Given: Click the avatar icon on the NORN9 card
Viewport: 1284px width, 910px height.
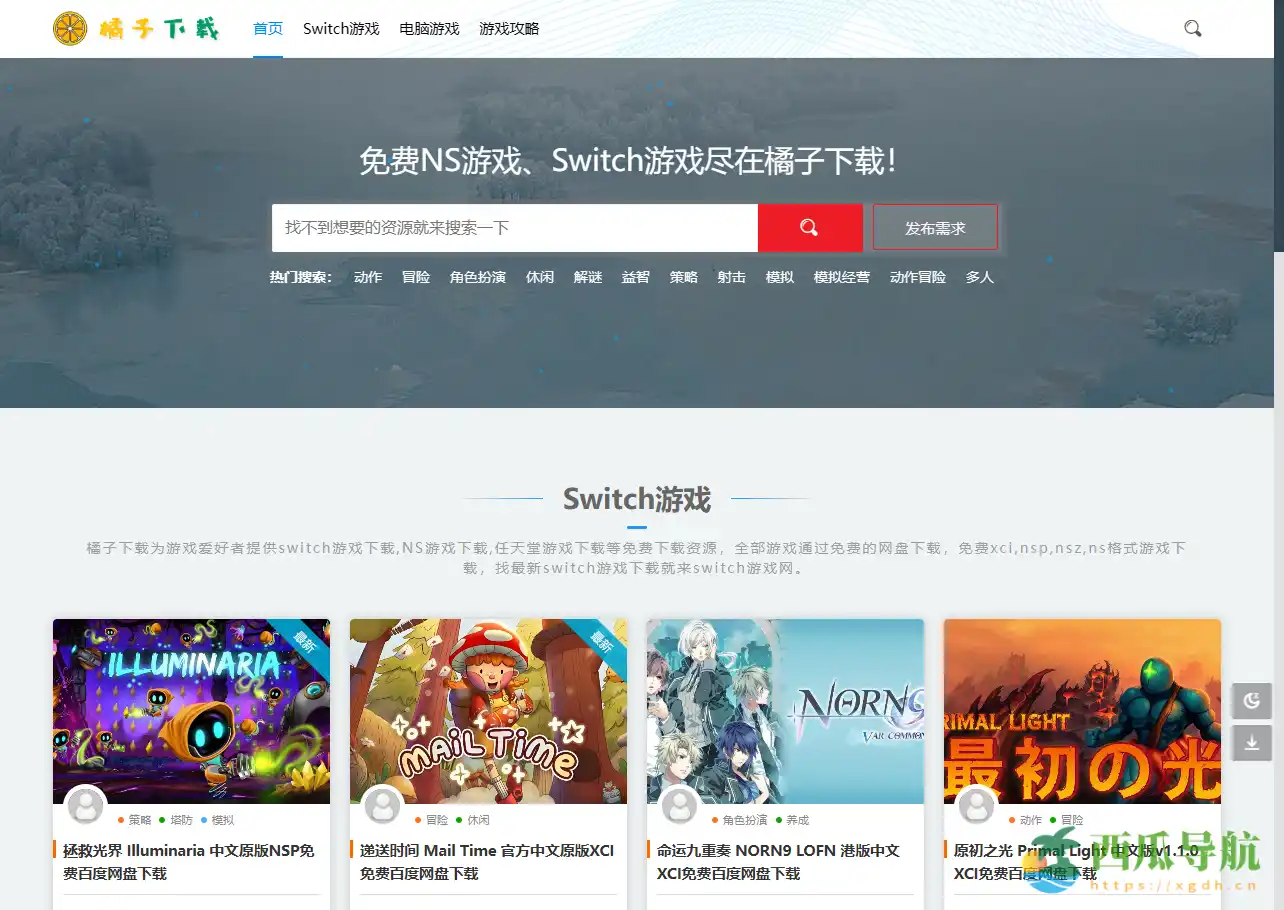Looking at the screenshot, I should pos(679,806).
